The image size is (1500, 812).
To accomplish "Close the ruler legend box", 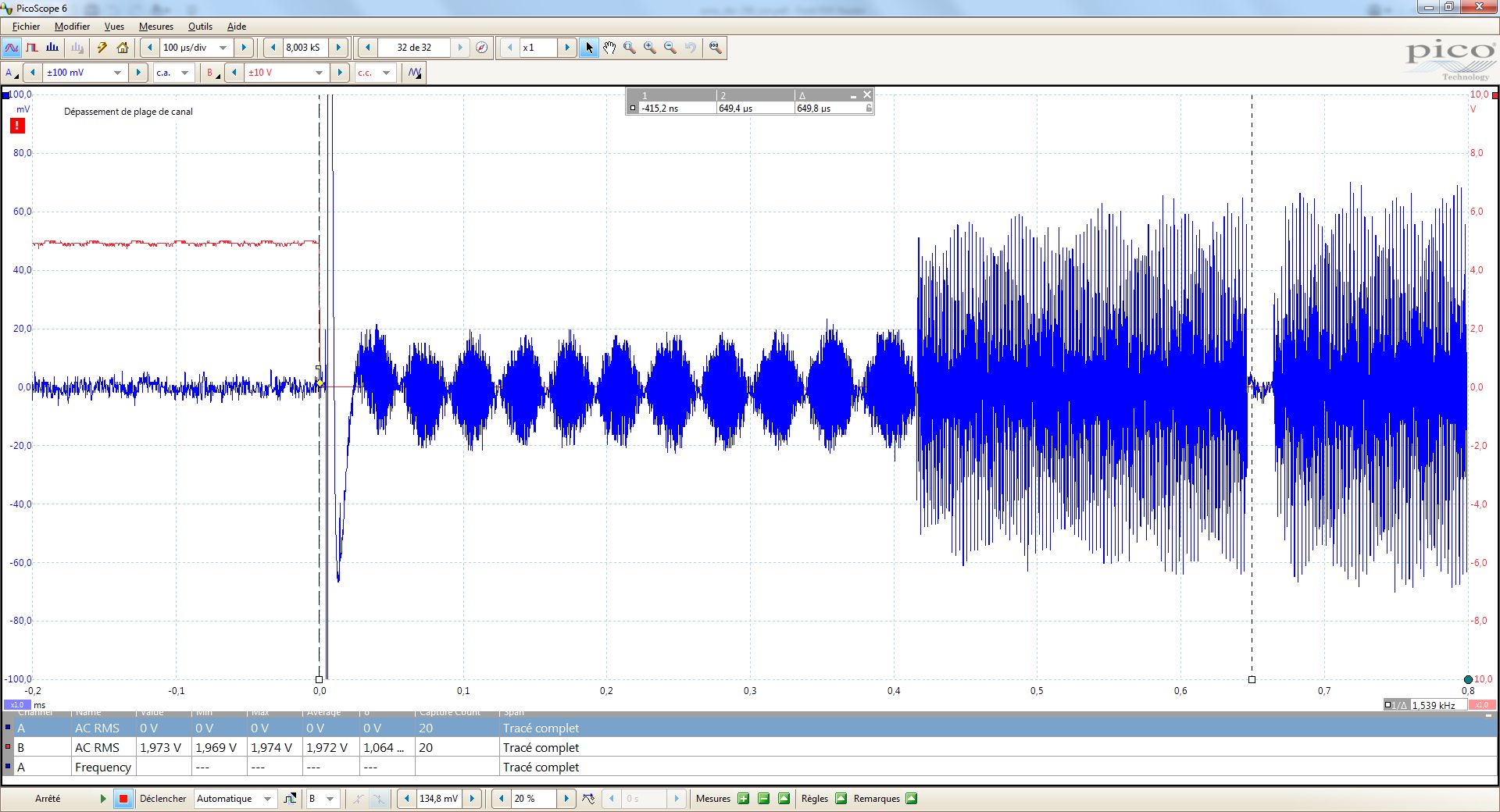I will (866, 95).
